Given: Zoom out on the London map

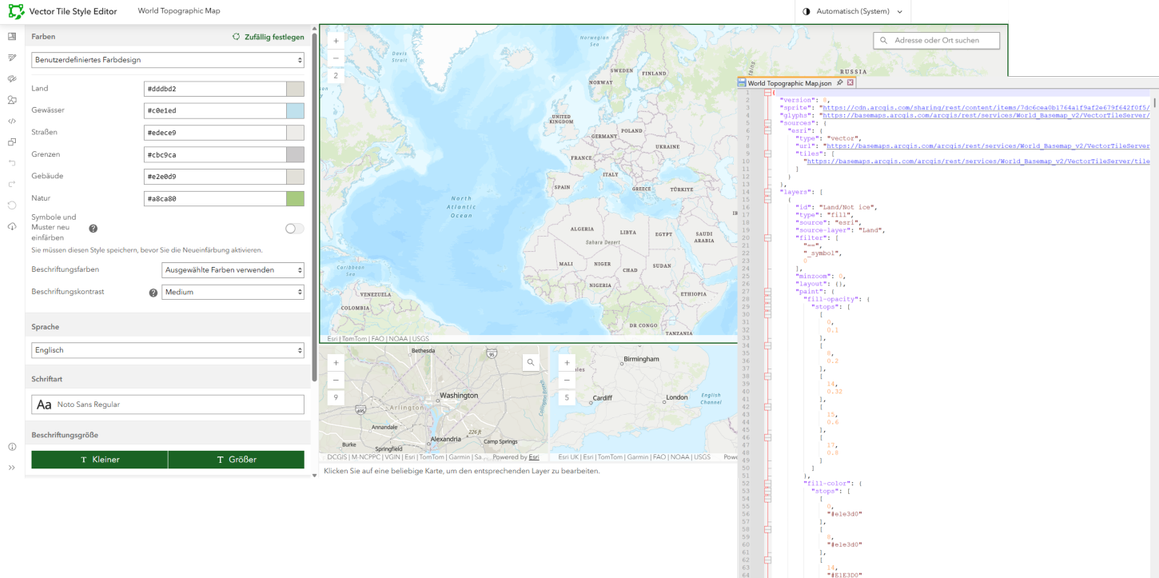Looking at the screenshot, I should (x=566, y=380).
